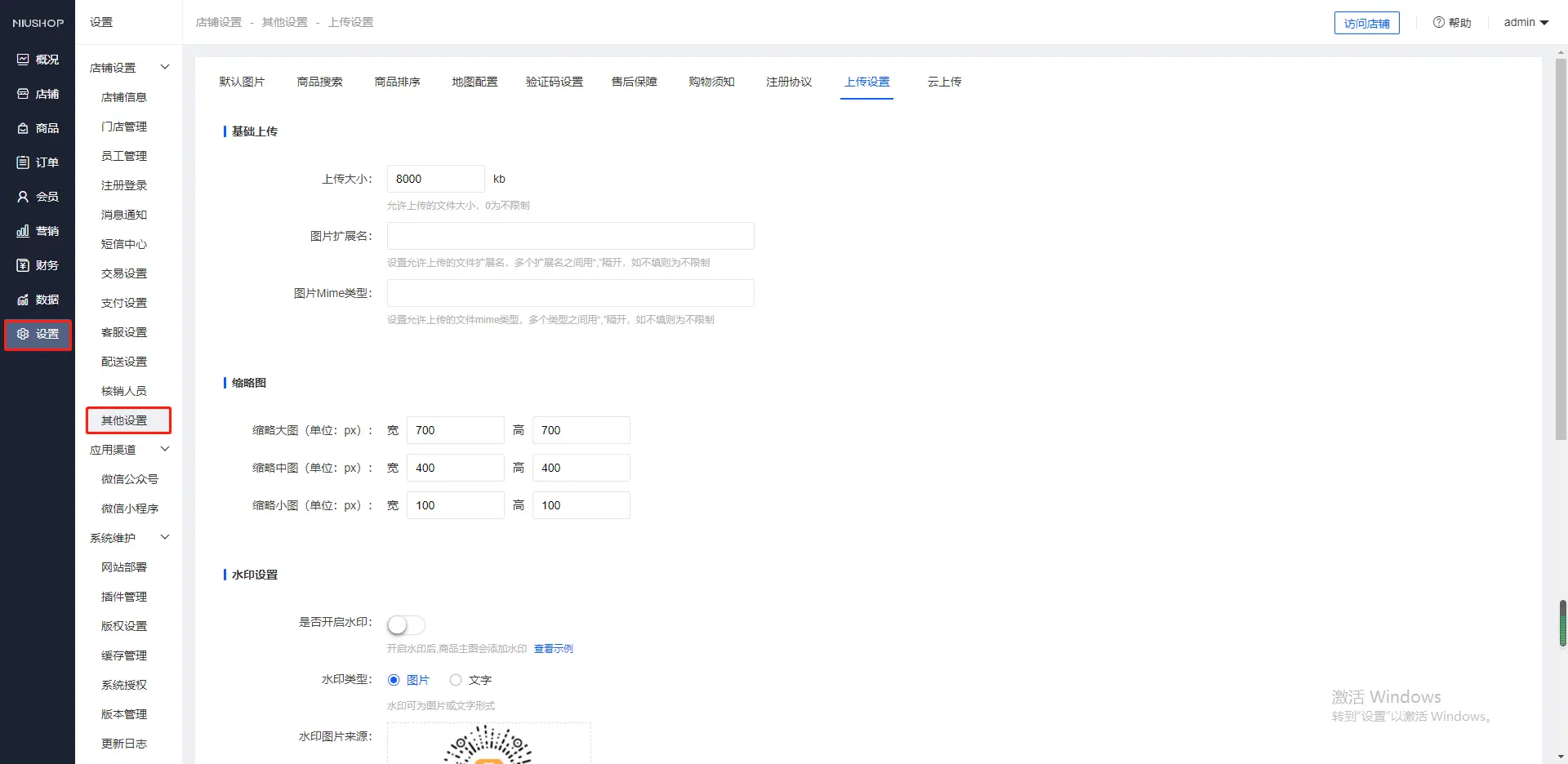This screenshot has width=1568, height=764.
Task: Collapse the 店铺设置 menu group
Action: [164, 67]
